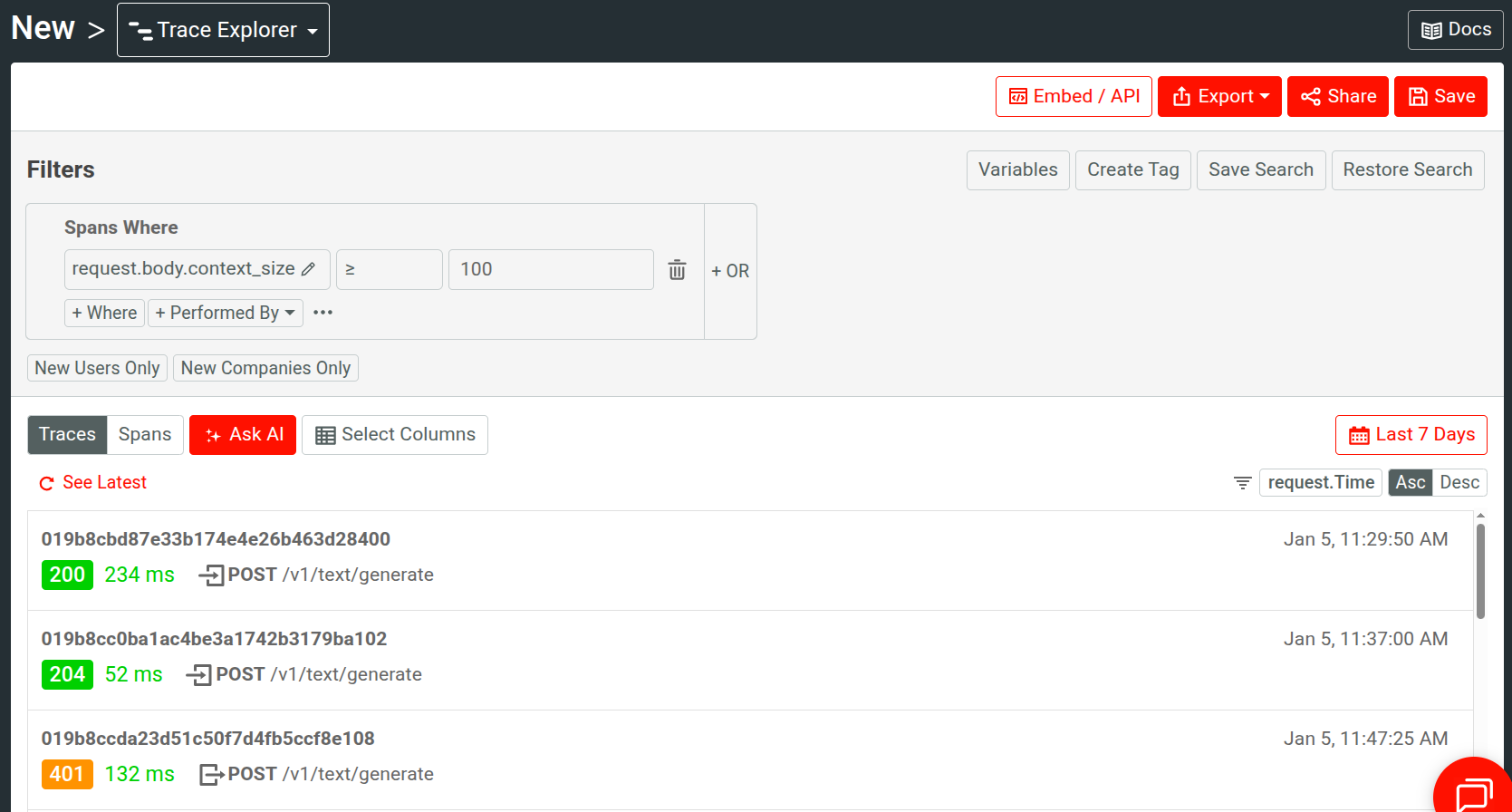This screenshot has width=1512, height=812.
Task: Delete the context_size filter with trash icon
Action: click(677, 270)
